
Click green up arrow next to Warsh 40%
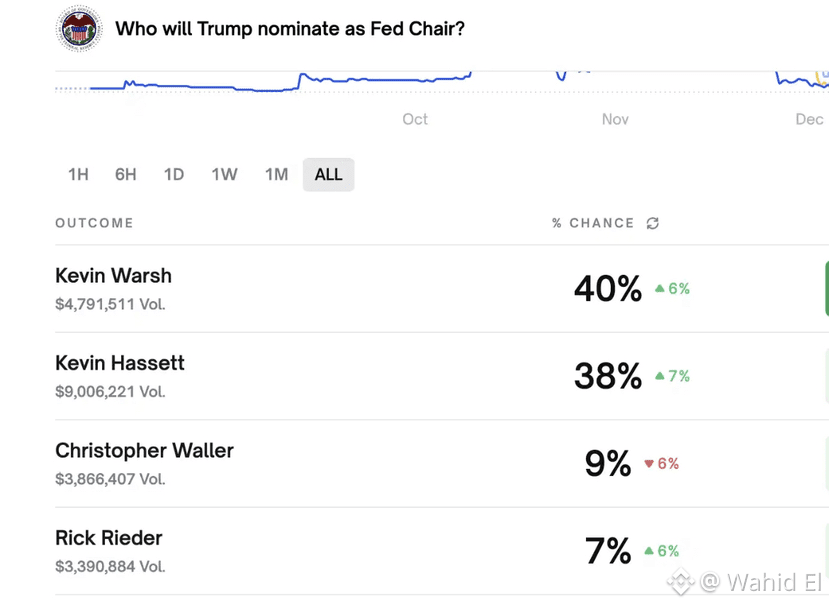pyautogui.click(x=660, y=289)
